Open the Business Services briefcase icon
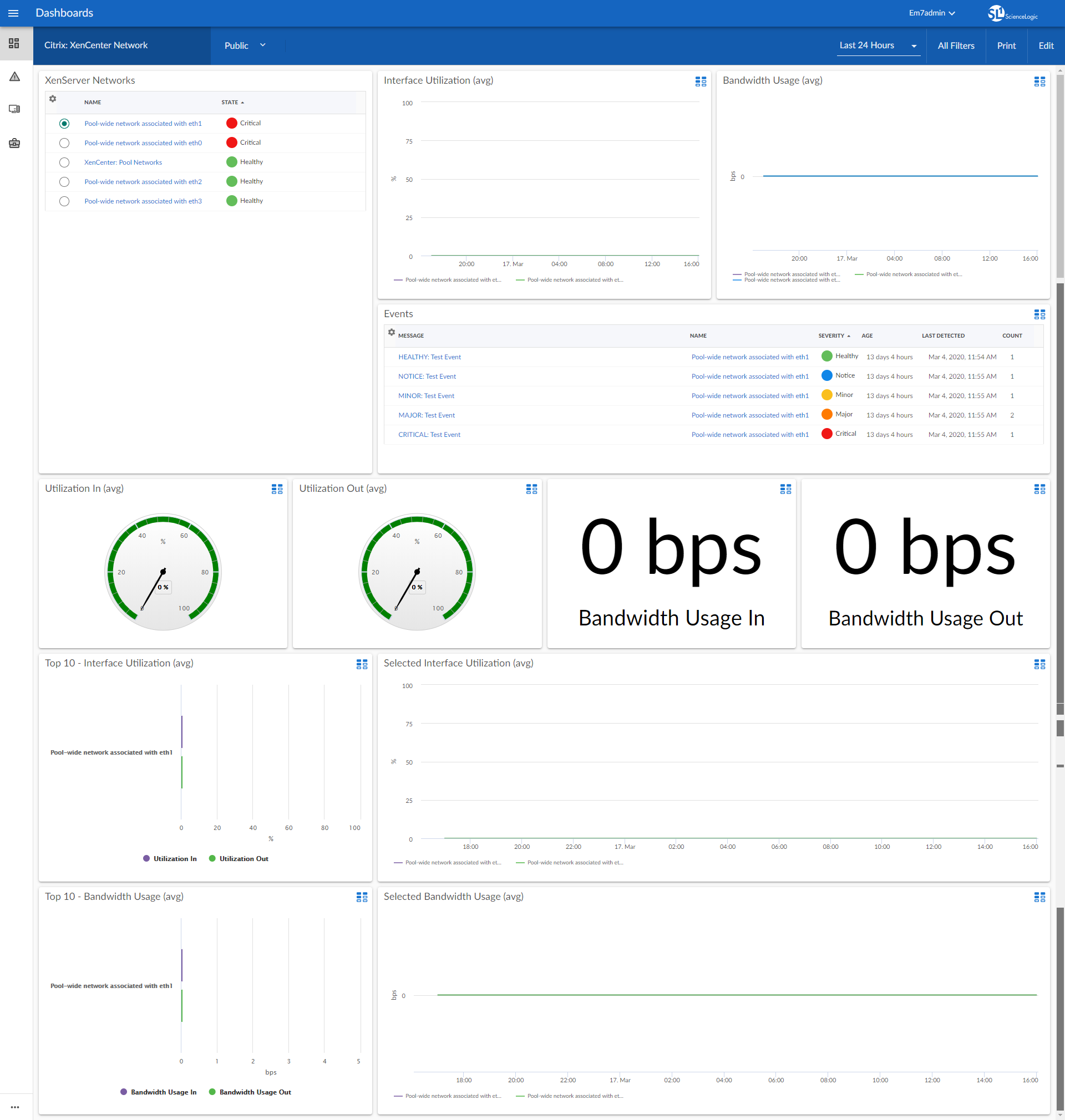1065x1120 pixels. (x=15, y=143)
